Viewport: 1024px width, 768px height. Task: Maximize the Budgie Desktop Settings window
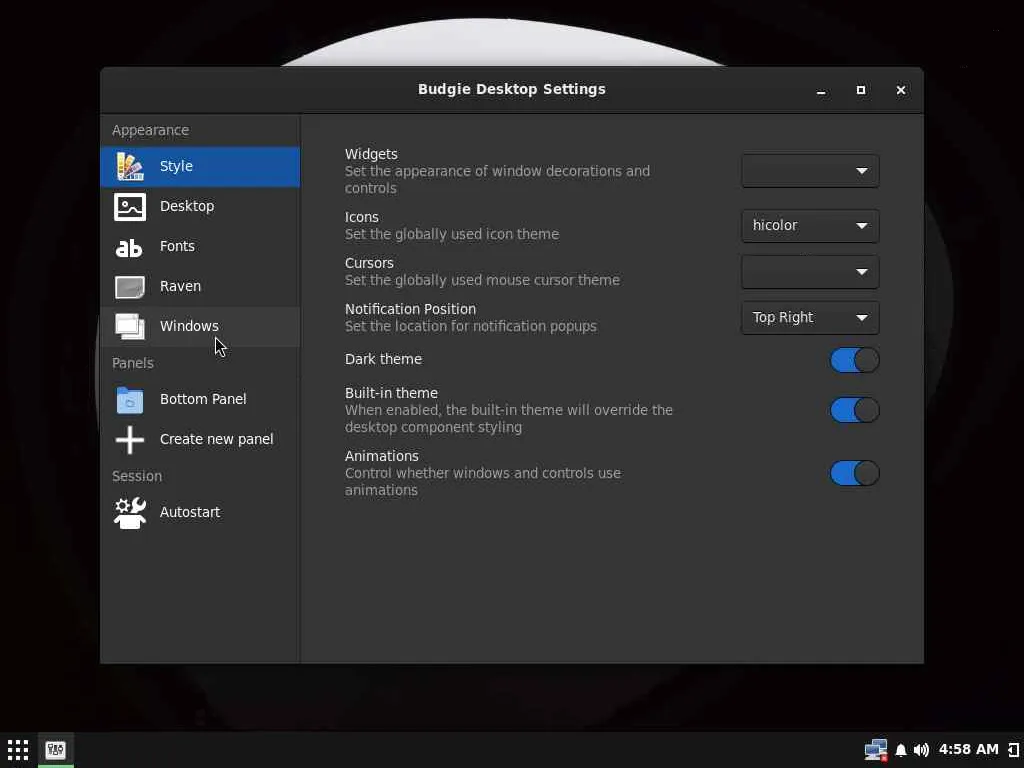click(x=861, y=91)
